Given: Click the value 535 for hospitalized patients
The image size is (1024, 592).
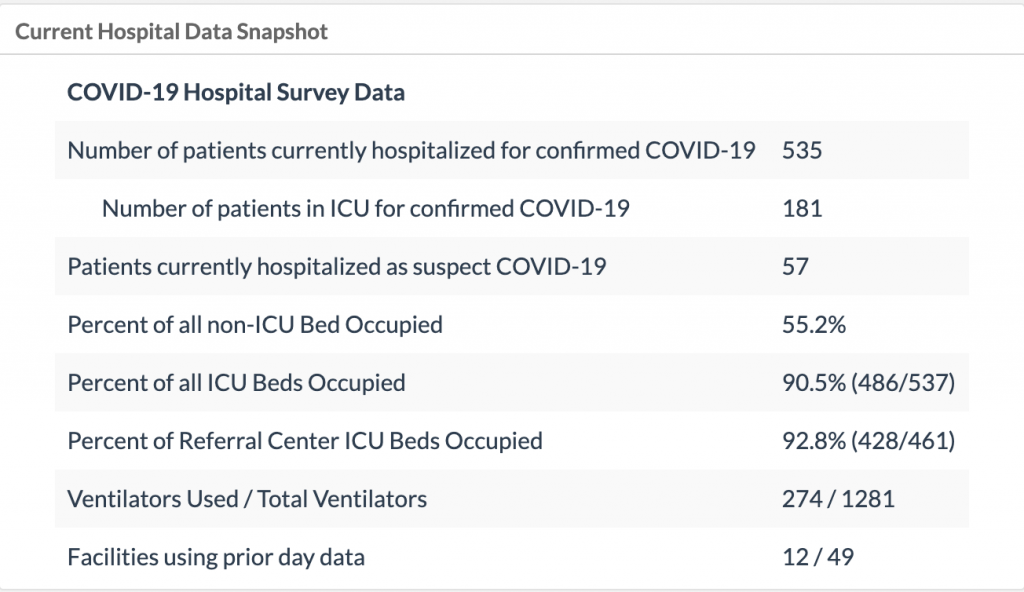Looking at the screenshot, I should (x=802, y=151).
